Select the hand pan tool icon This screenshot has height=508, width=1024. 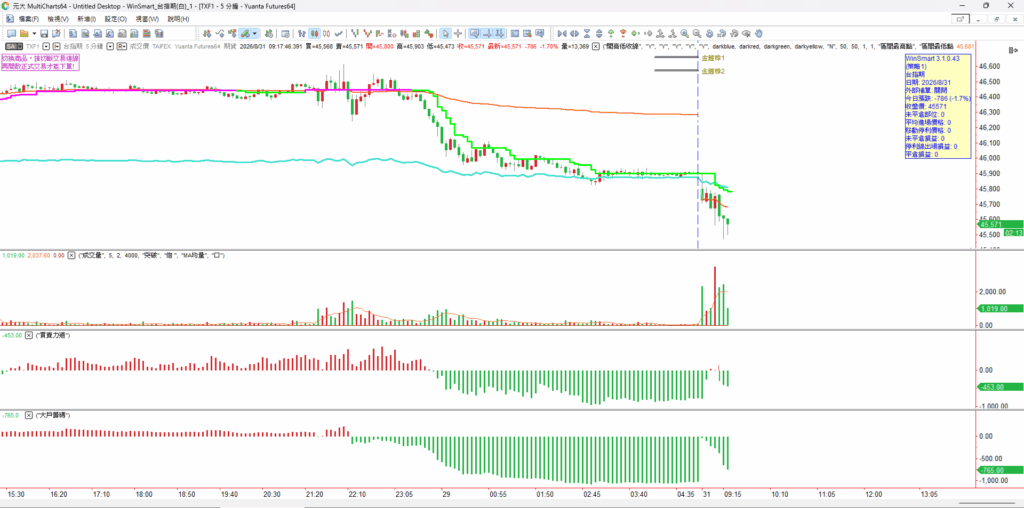tap(758, 33)
